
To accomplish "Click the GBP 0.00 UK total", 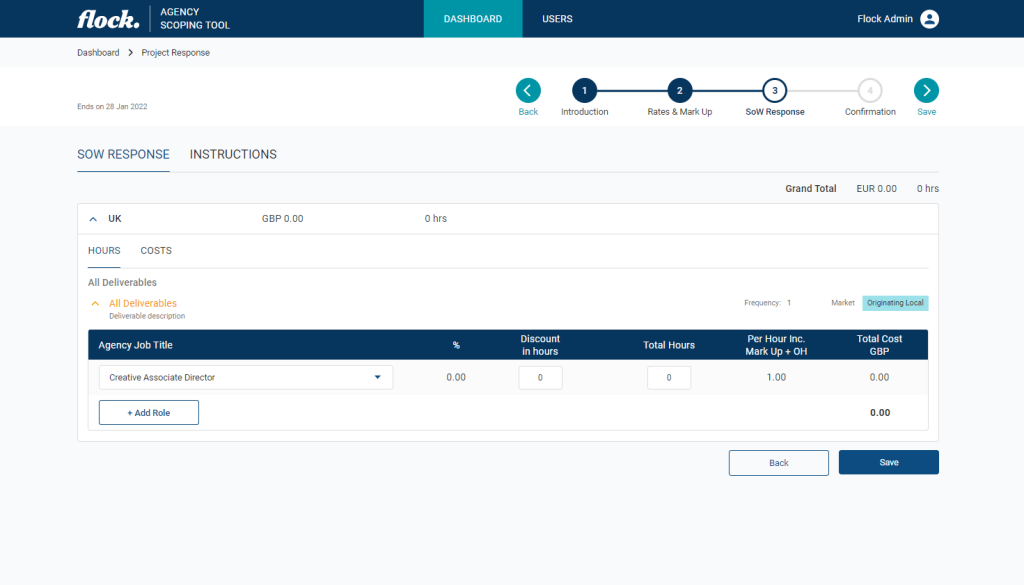I will pos(282,219).
